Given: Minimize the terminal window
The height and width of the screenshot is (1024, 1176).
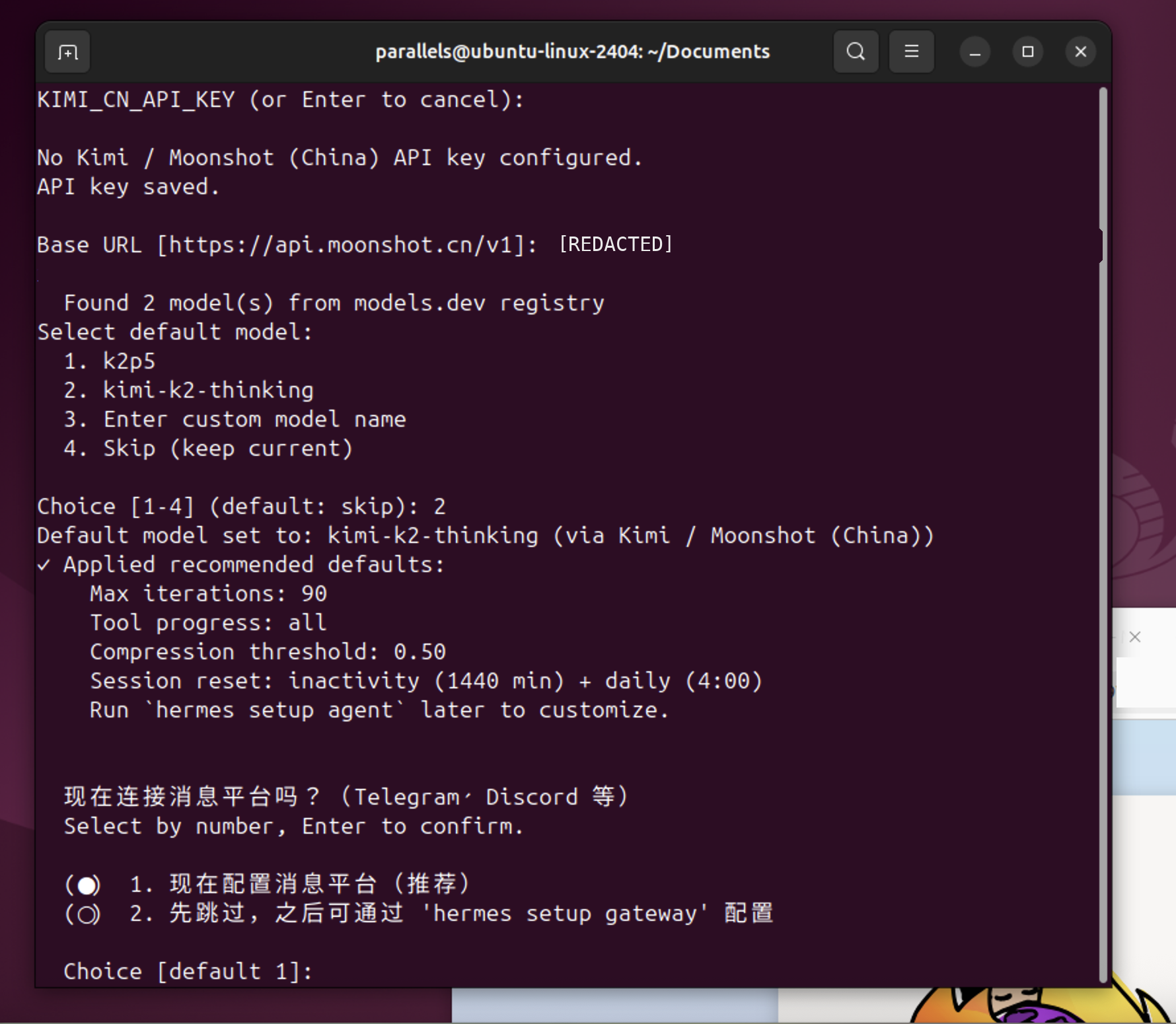Looking at the screenshot, I should pyautogui.click(x=974, y=52).
